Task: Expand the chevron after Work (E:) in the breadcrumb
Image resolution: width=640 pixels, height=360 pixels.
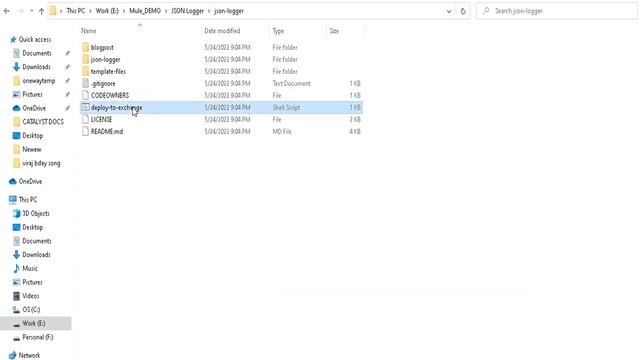Action: point(124,11)
